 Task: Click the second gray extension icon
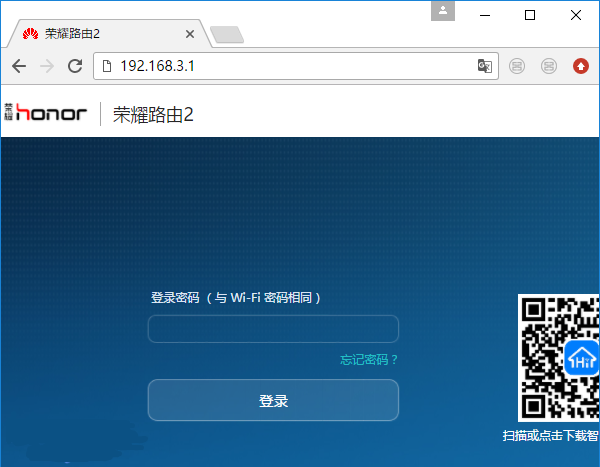[549, 66]
